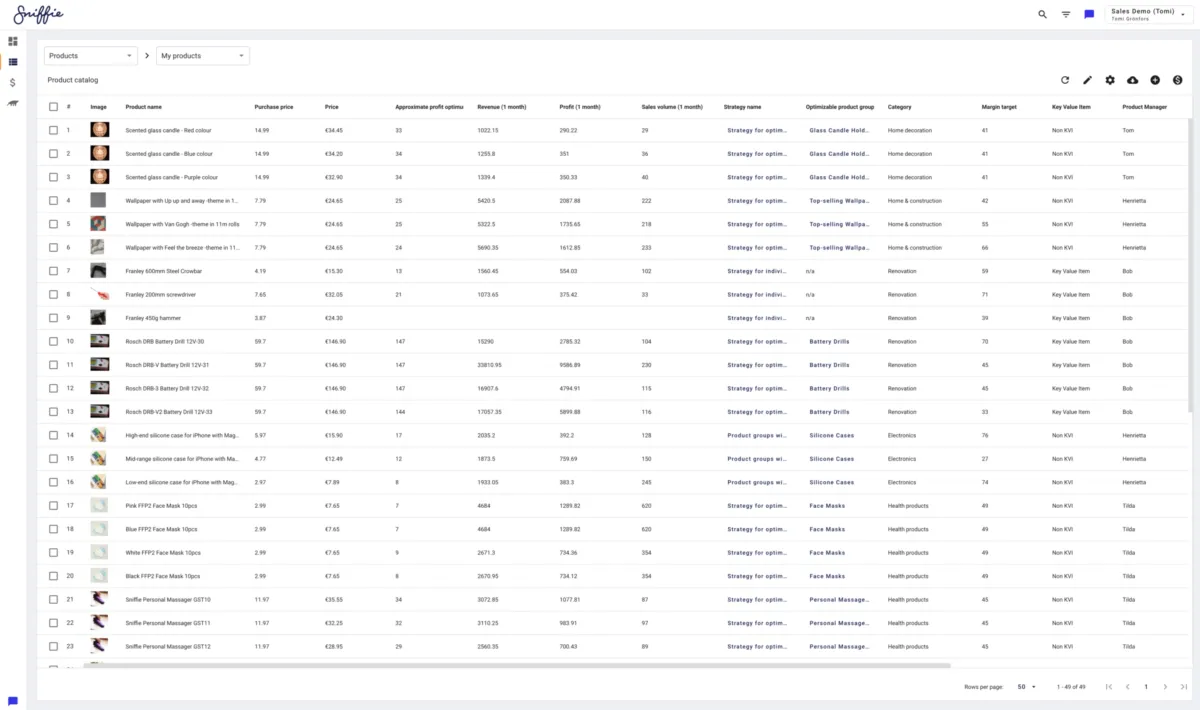This screenshot has width=1200, height=710.
Task: Tick checkbox for Black FFP2 Face Mask 10pcs
Action: click(x=53, y=576)
